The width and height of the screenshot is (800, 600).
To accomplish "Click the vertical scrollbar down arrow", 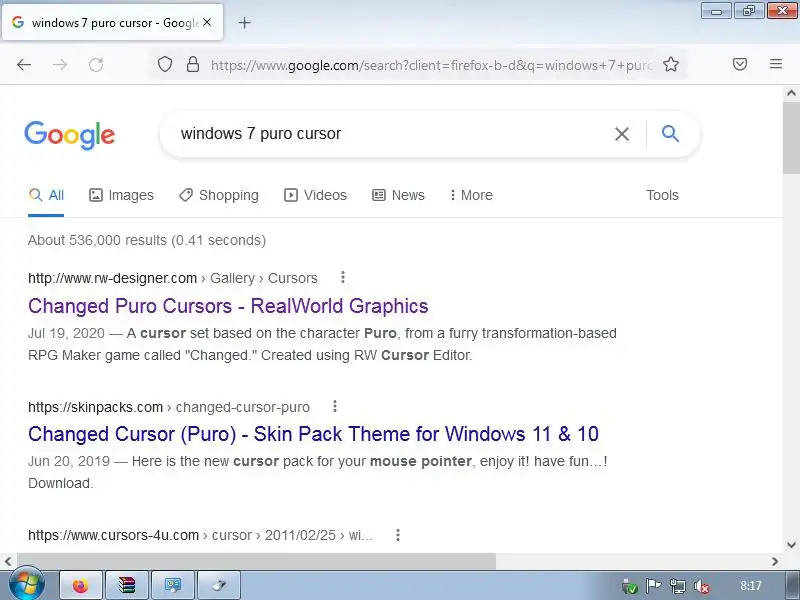I will 791,545.
